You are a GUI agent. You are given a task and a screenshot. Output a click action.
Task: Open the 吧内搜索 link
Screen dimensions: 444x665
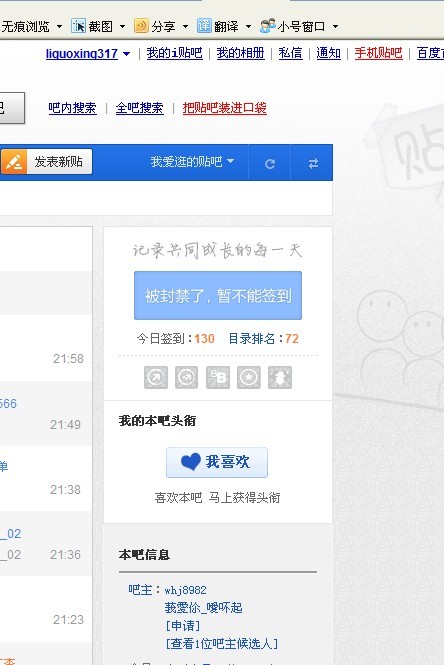tap(72, 108)
